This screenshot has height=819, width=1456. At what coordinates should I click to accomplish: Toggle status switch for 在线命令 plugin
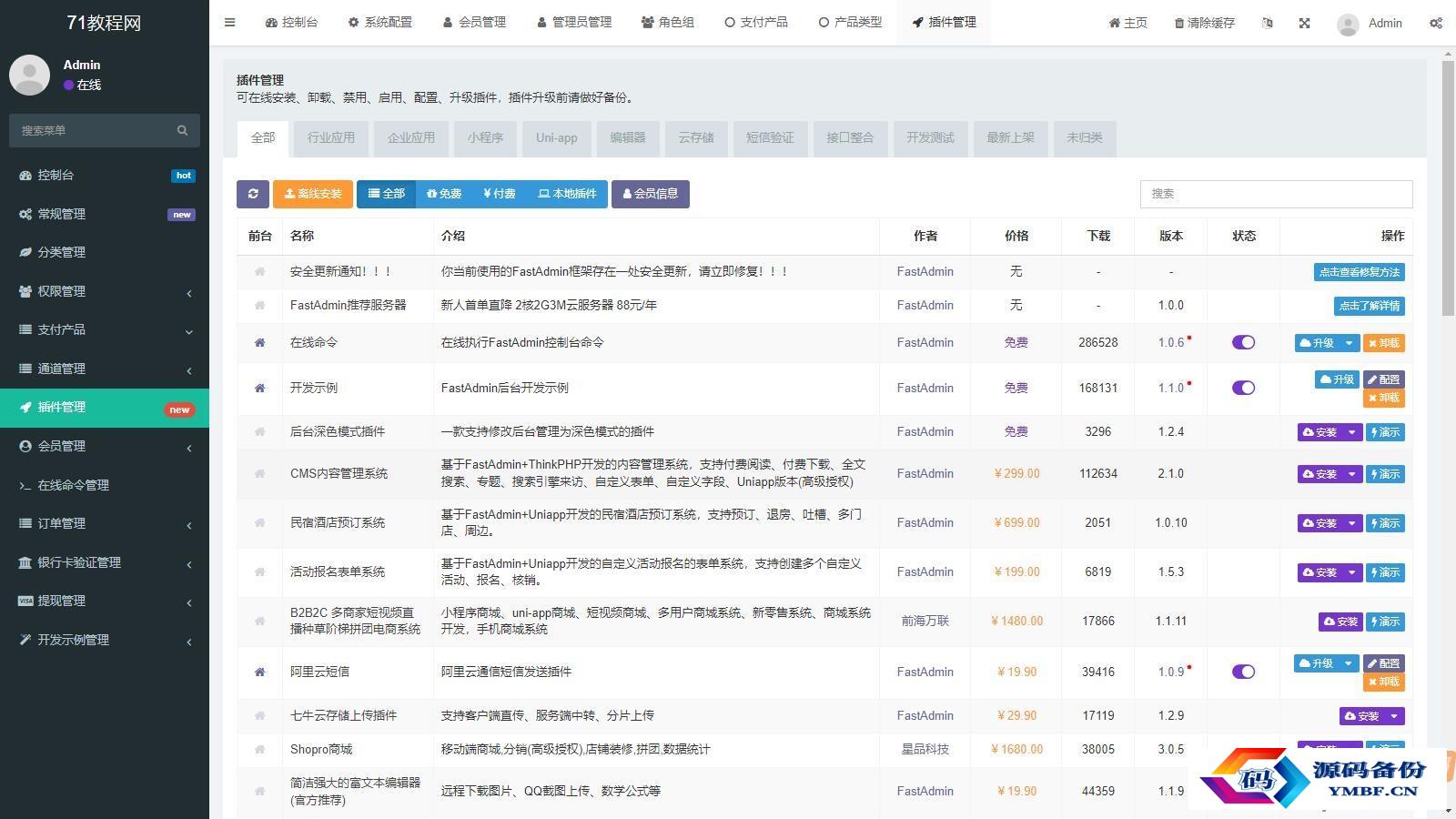tap(1243, 342)
